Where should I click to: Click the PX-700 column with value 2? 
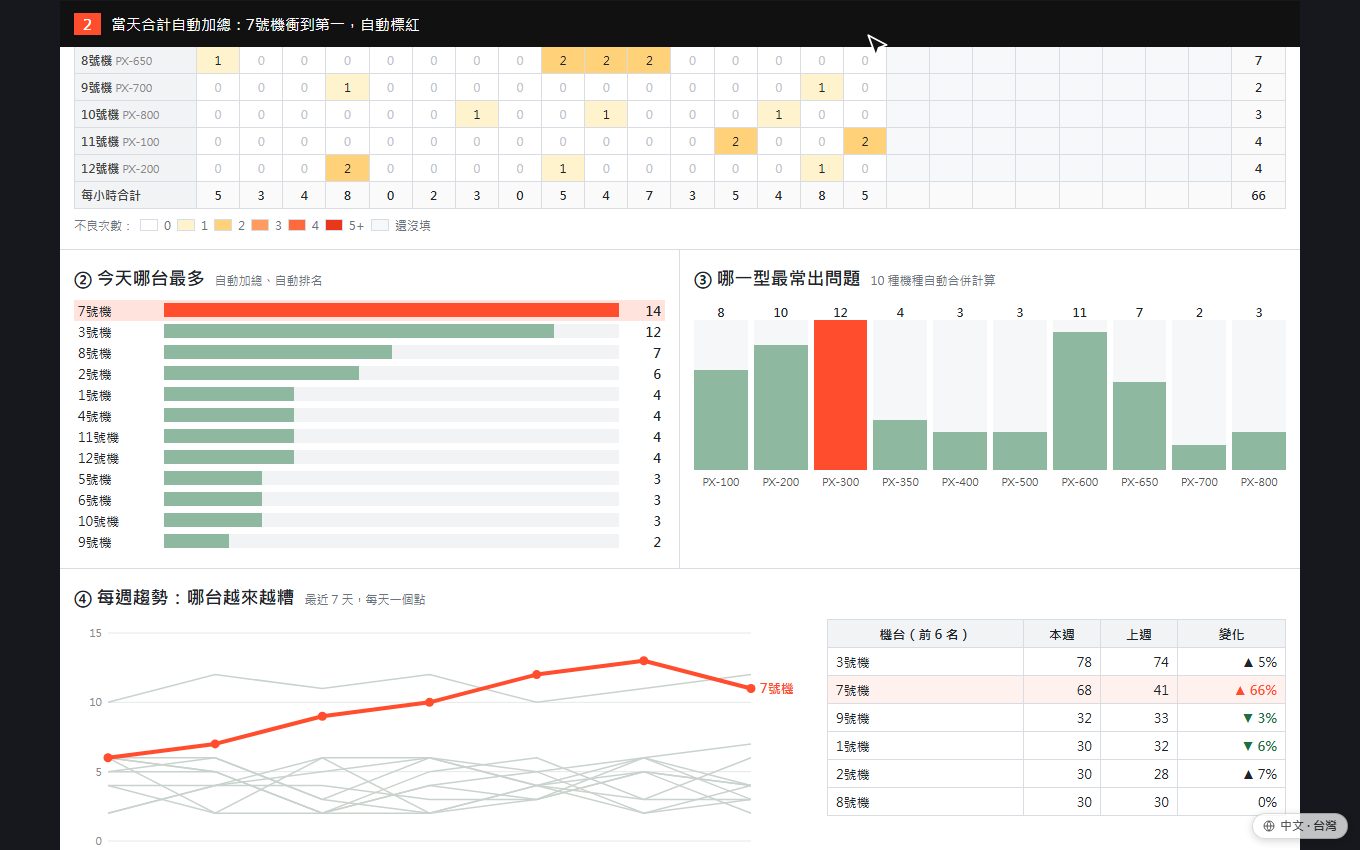(1199, 457)
